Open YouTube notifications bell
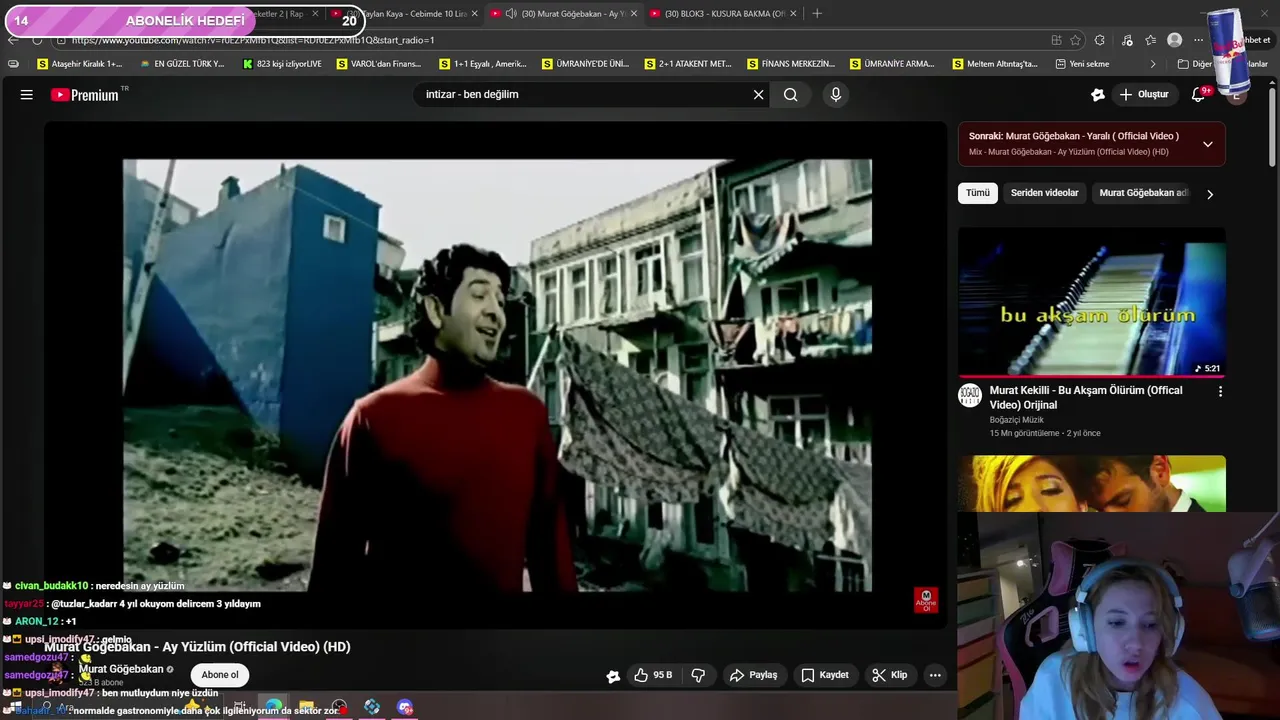This screenshot has height=720, width=1280. click(x=1198, y=95)
